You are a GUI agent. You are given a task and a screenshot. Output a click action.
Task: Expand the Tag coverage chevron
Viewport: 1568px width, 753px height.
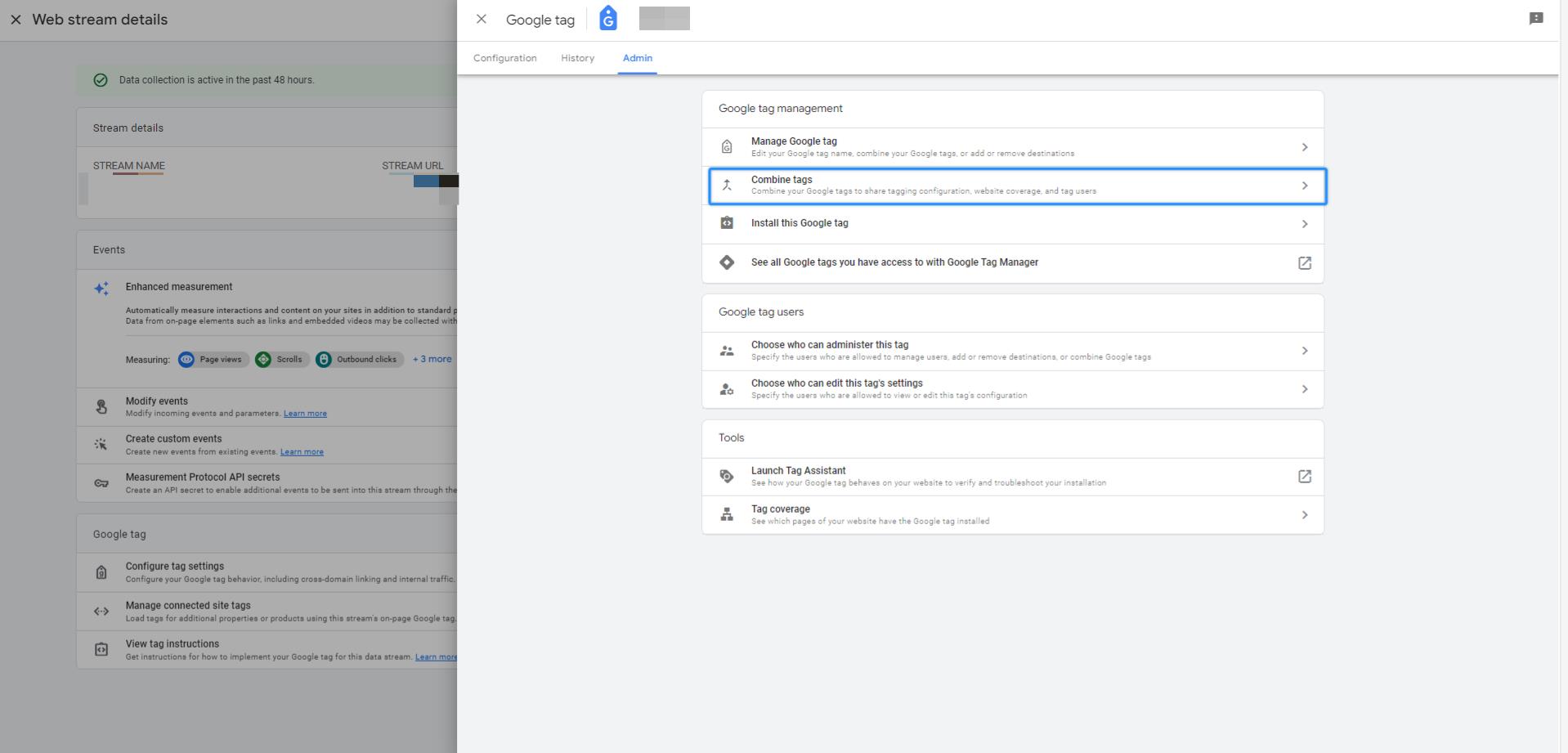1305,515
